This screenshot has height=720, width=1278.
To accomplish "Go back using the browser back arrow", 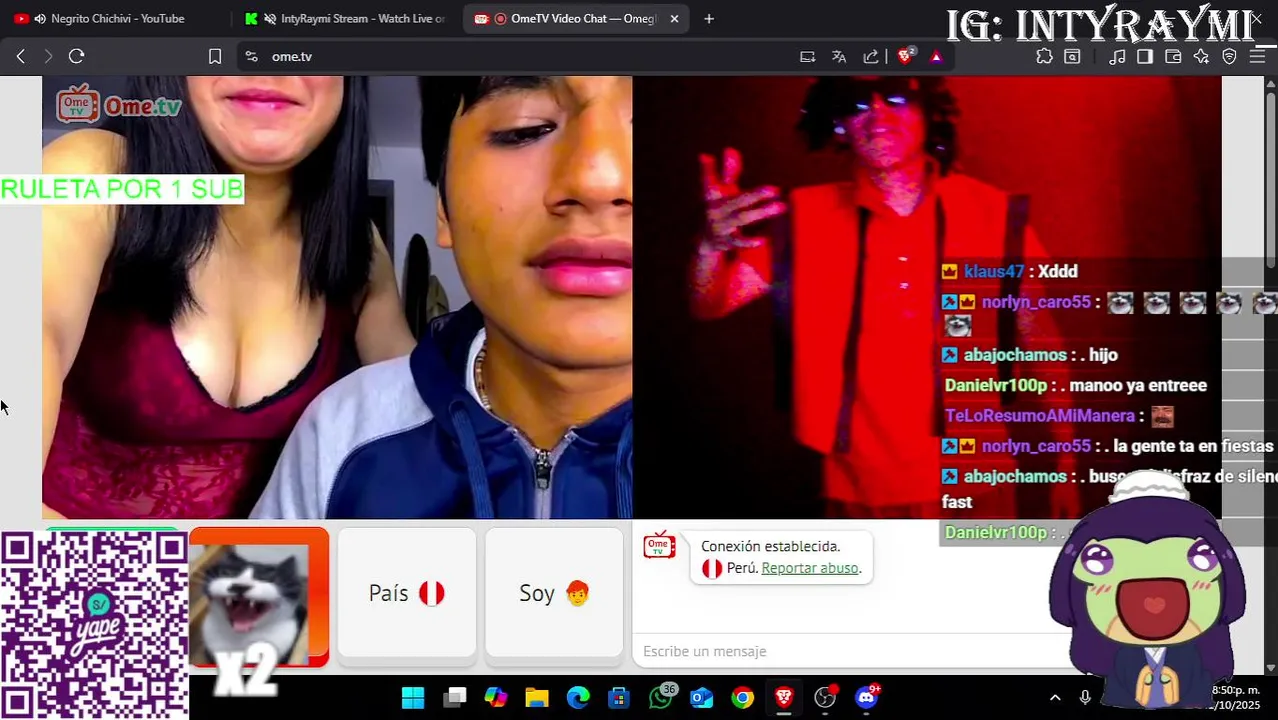I will coord(20,57).
